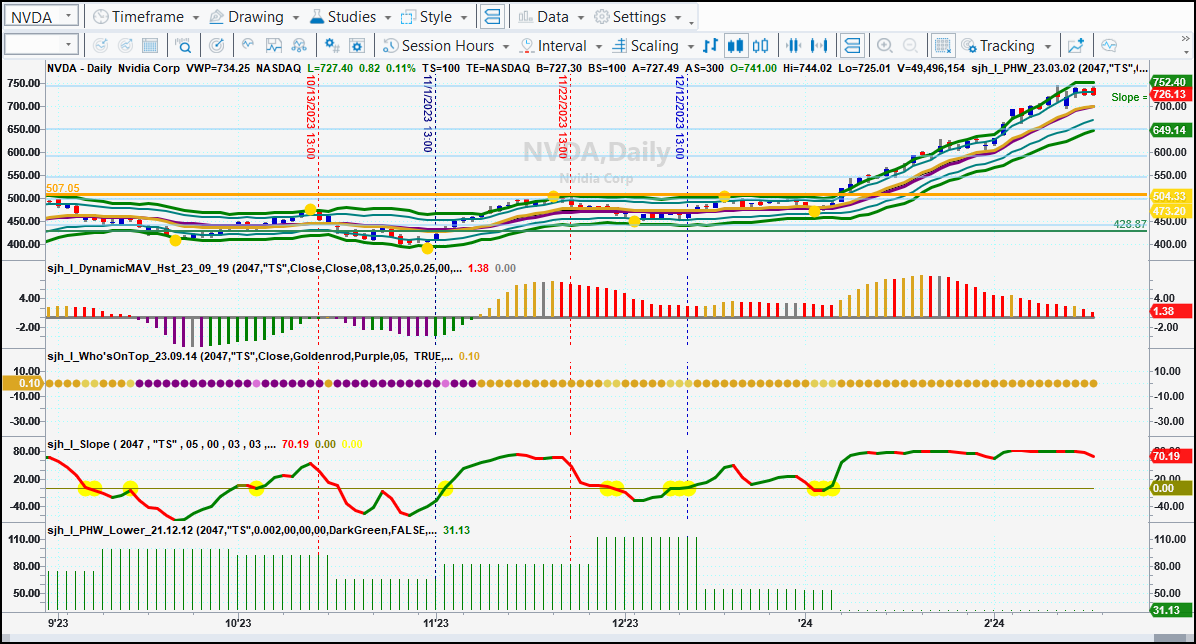The height and width of the screenshot is (644, 1196).
Task: Click the window settings gear icon
Action: point(357,46)
